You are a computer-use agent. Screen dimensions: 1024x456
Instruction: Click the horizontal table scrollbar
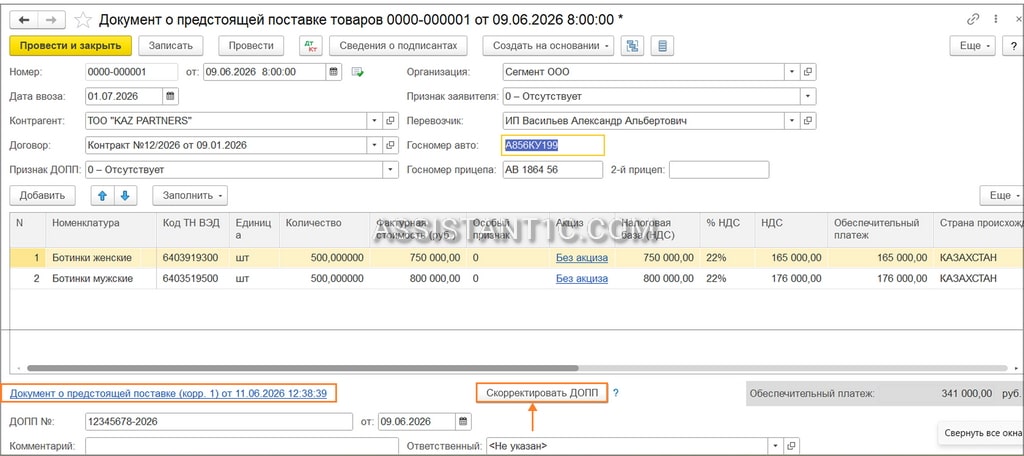pos(303,368)
